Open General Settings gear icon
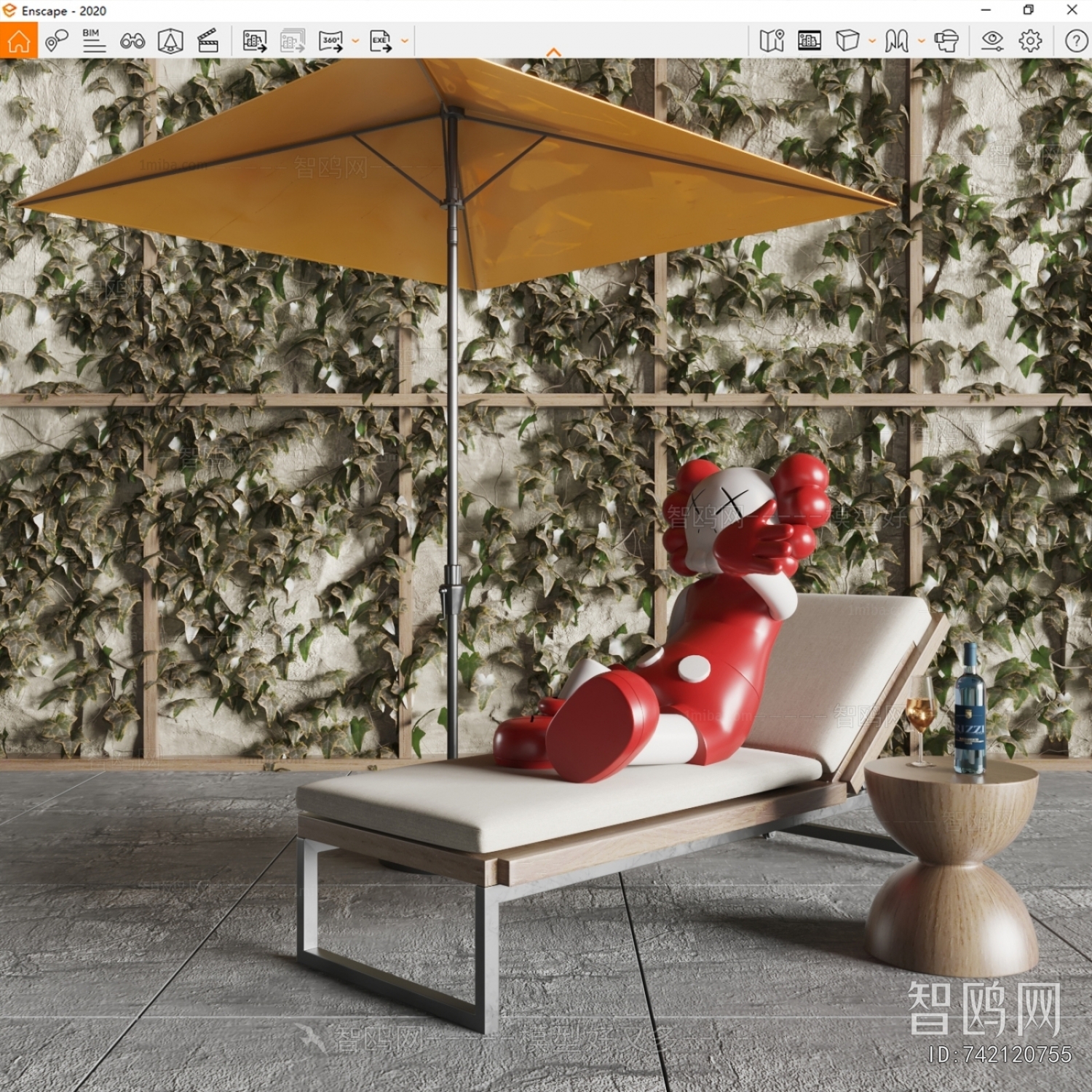This screenshot has height=1092, width=1092. point(1030,41)
